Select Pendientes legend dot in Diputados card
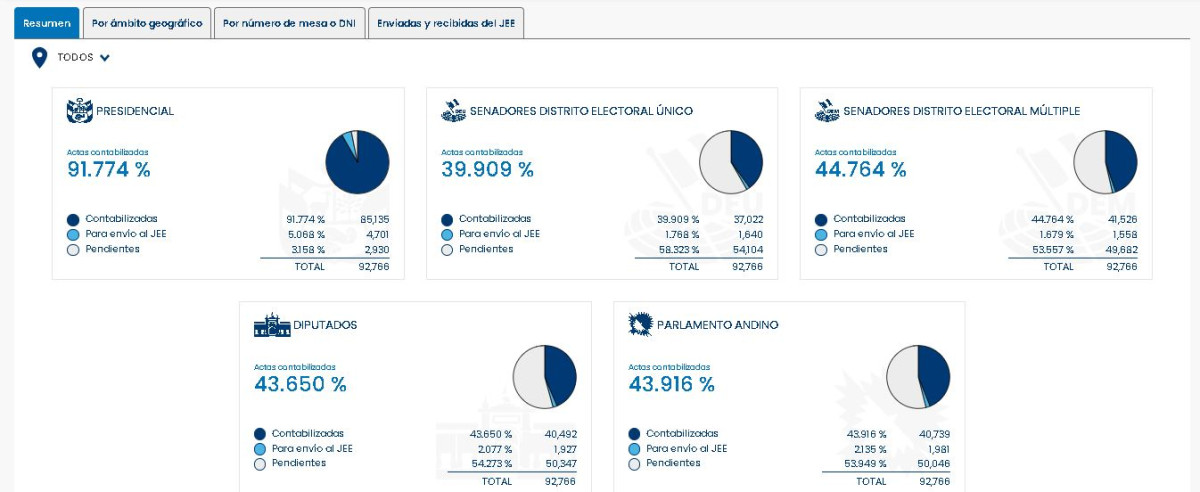This screenshot has width=1200, height=492. pos(260,464)
